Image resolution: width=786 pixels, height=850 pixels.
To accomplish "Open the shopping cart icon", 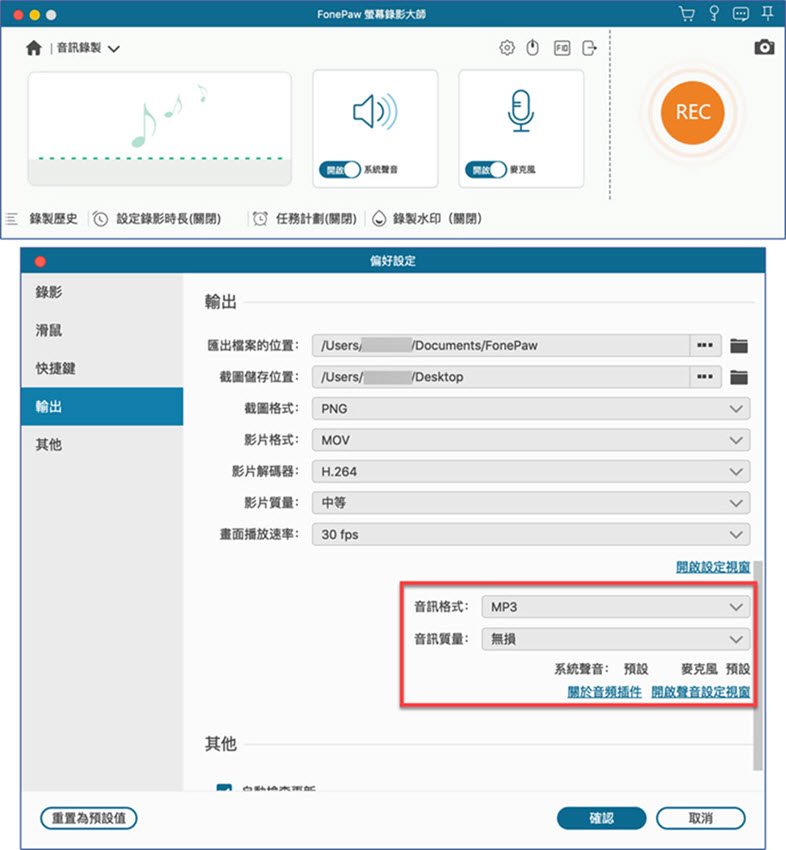I will pos(687,14).
